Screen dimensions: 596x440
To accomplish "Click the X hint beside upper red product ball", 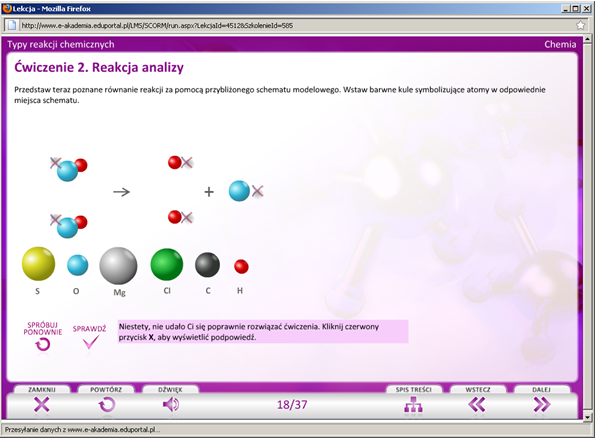I will pyautogui.click(x=187, y=163).
